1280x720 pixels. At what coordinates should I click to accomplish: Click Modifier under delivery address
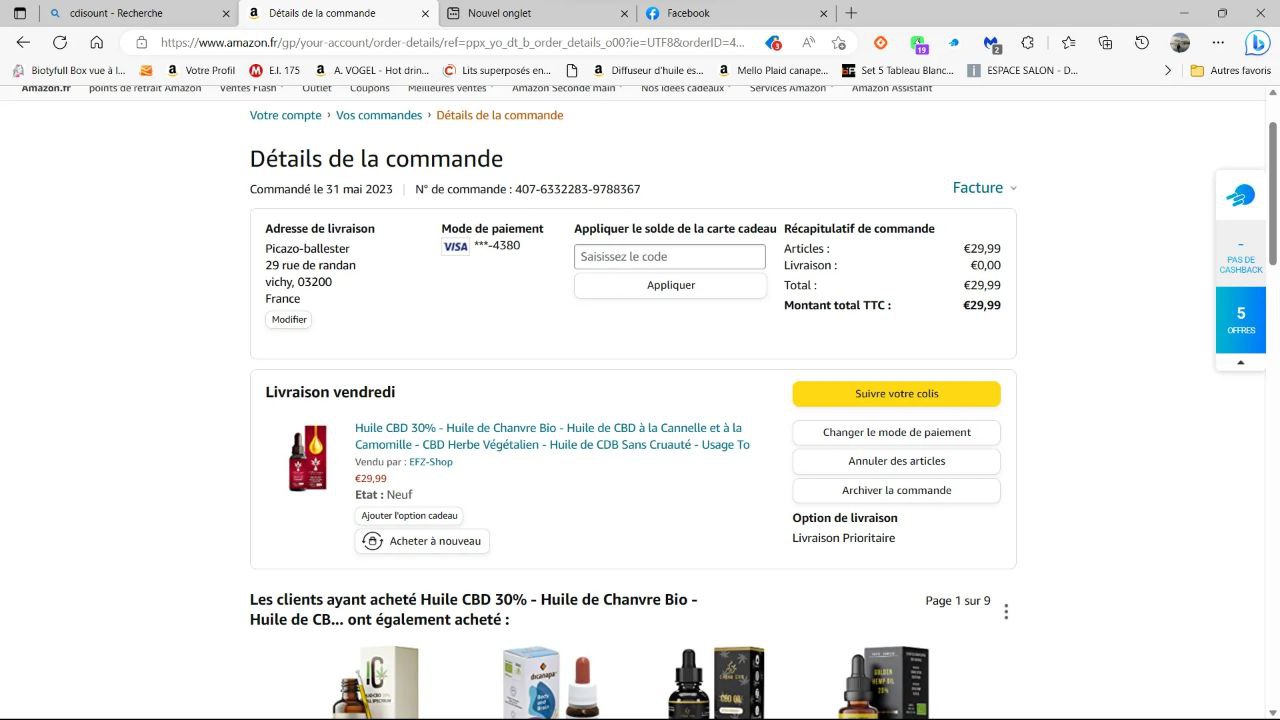[x=289, y=320]
